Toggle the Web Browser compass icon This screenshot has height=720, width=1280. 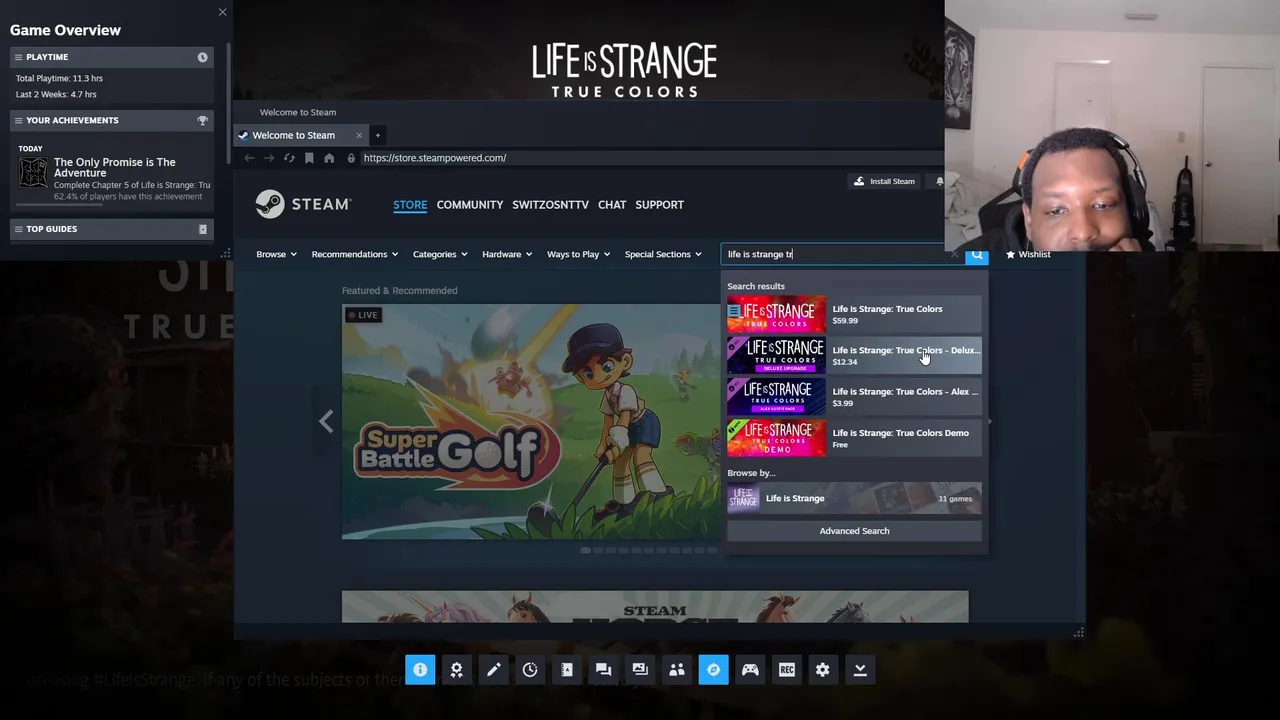[x=713, y=670]
